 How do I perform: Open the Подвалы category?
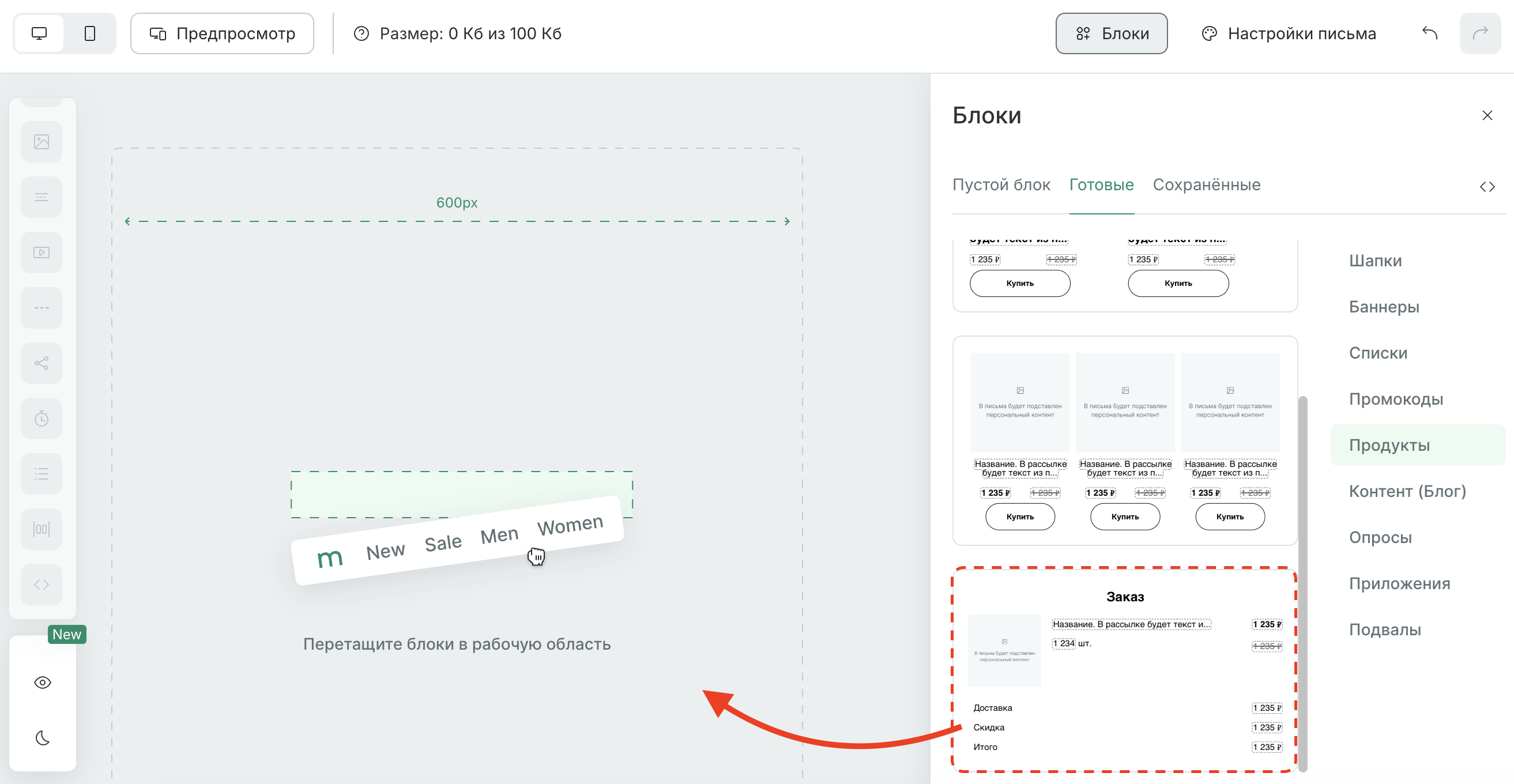click(x=1417, y=630)
